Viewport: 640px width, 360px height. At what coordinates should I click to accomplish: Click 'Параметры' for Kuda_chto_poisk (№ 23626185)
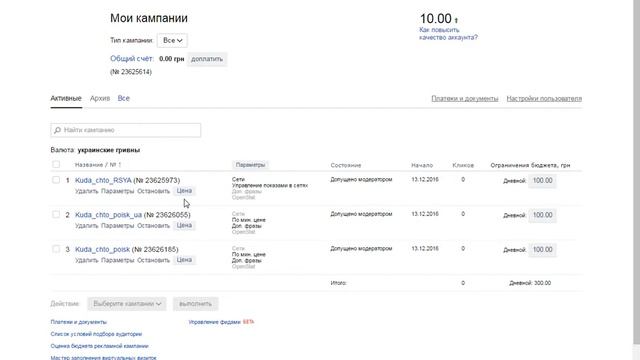pos(118,260)
